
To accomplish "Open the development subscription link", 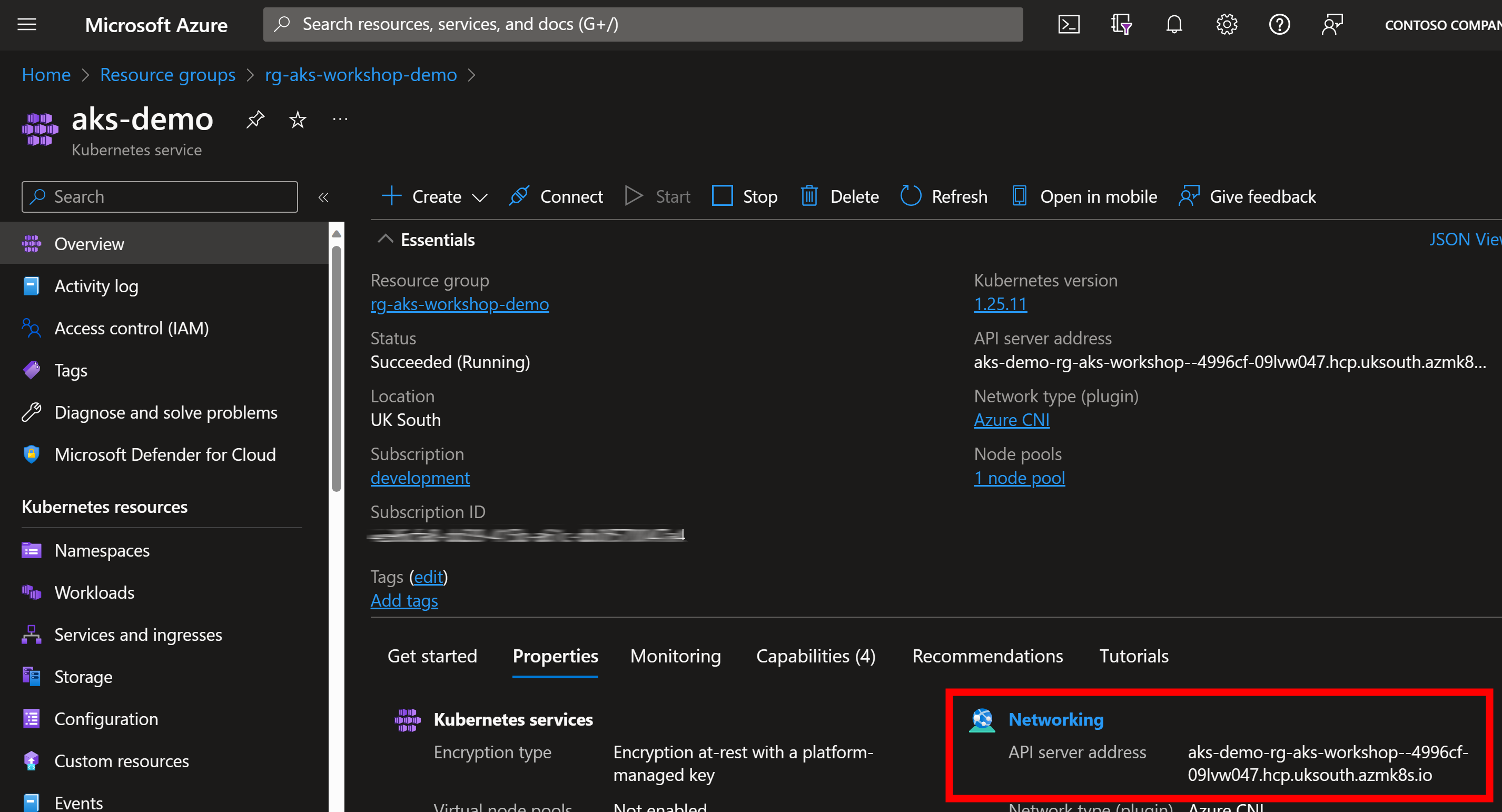I will [420, 478].
